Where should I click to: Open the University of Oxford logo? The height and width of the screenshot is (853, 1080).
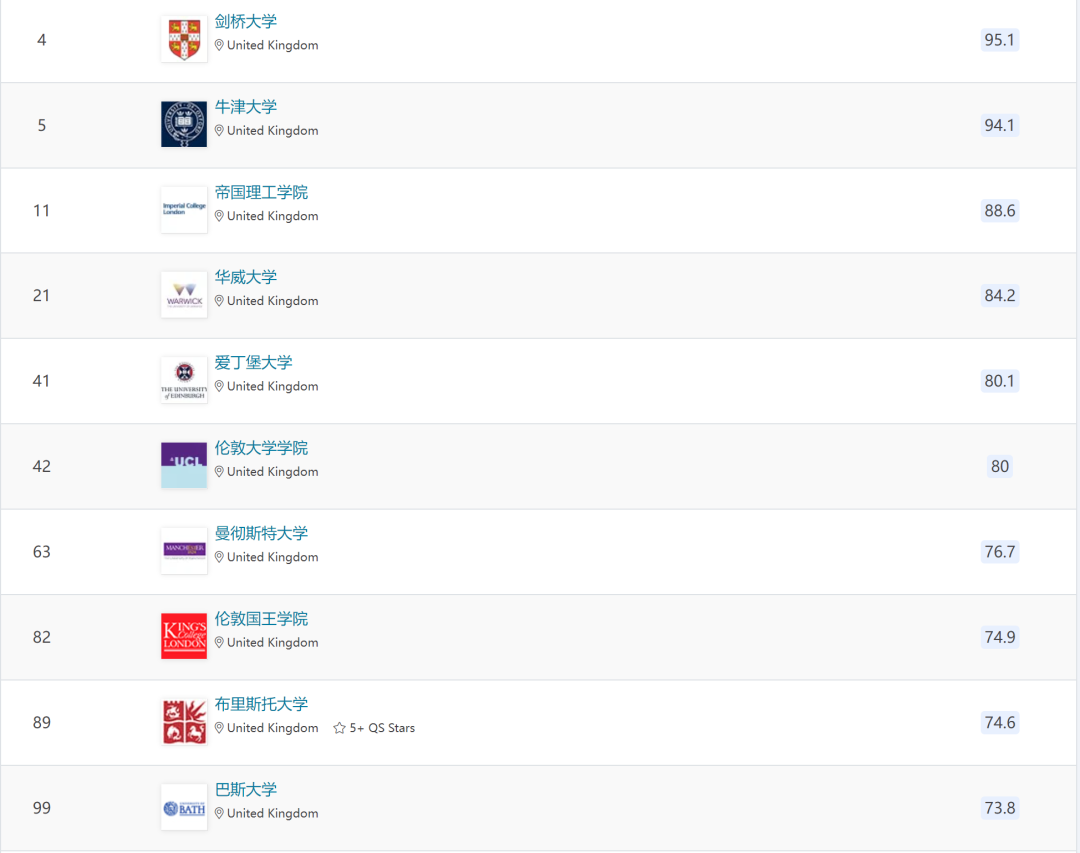tap(184, 125)
